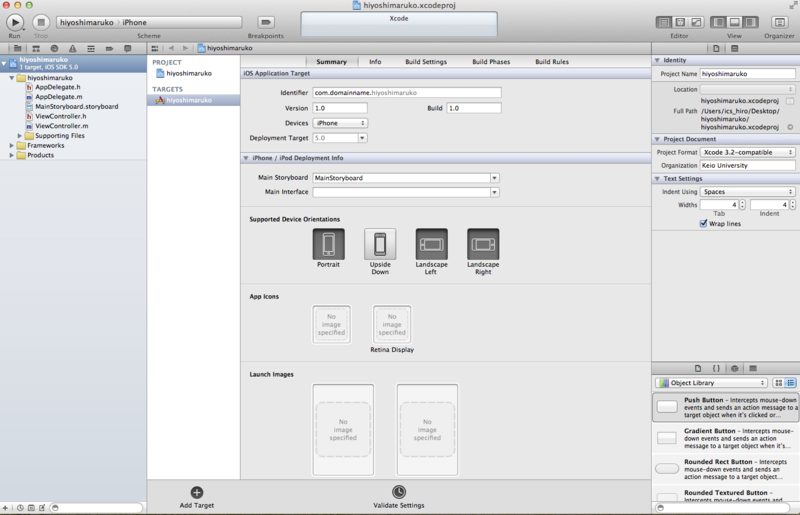Go forward in editor history

pos(185,48)
